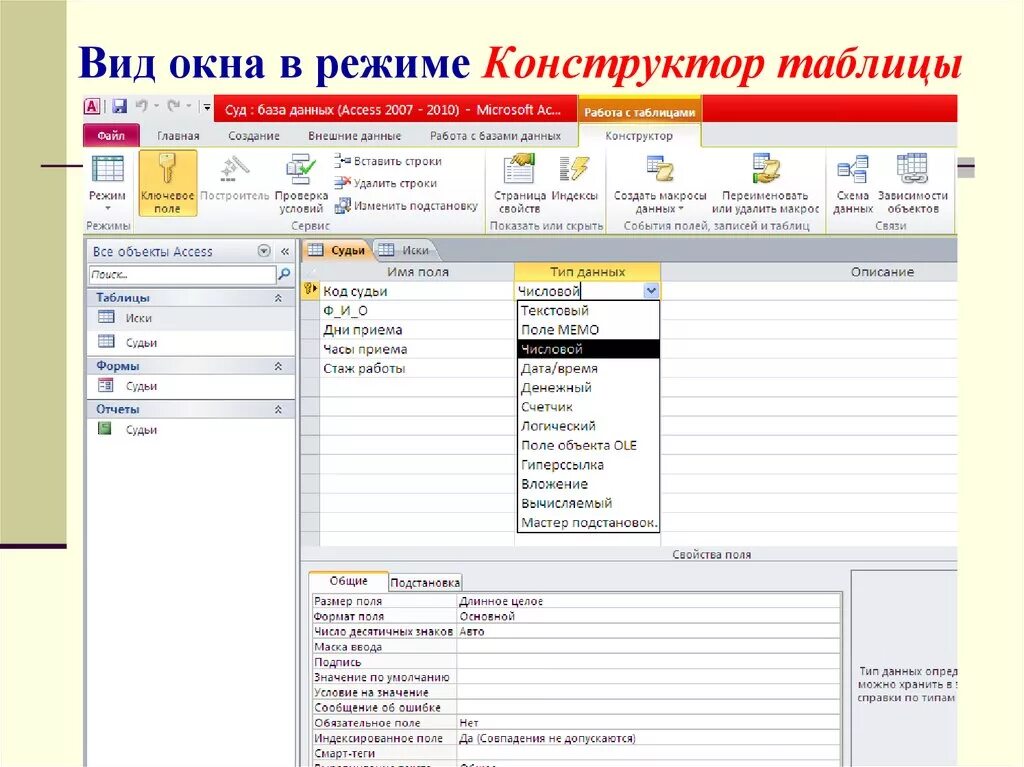This screenshot has width=1024, height=767.
Task: Select the Стаж работы field name
Action: pyautogui.click(x=417, y=368)
